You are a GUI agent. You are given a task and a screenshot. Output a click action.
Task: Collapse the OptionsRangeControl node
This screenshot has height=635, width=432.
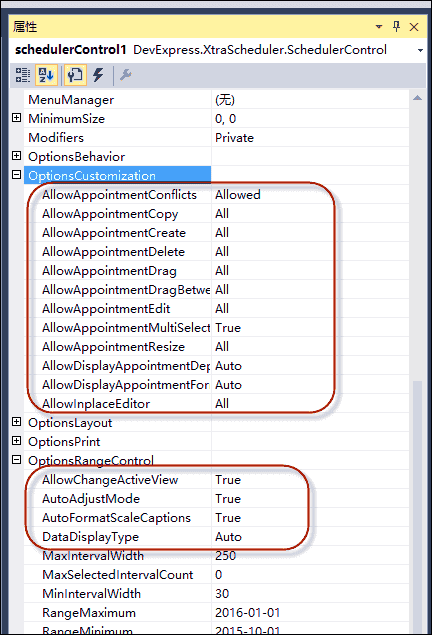click(16, 460)
